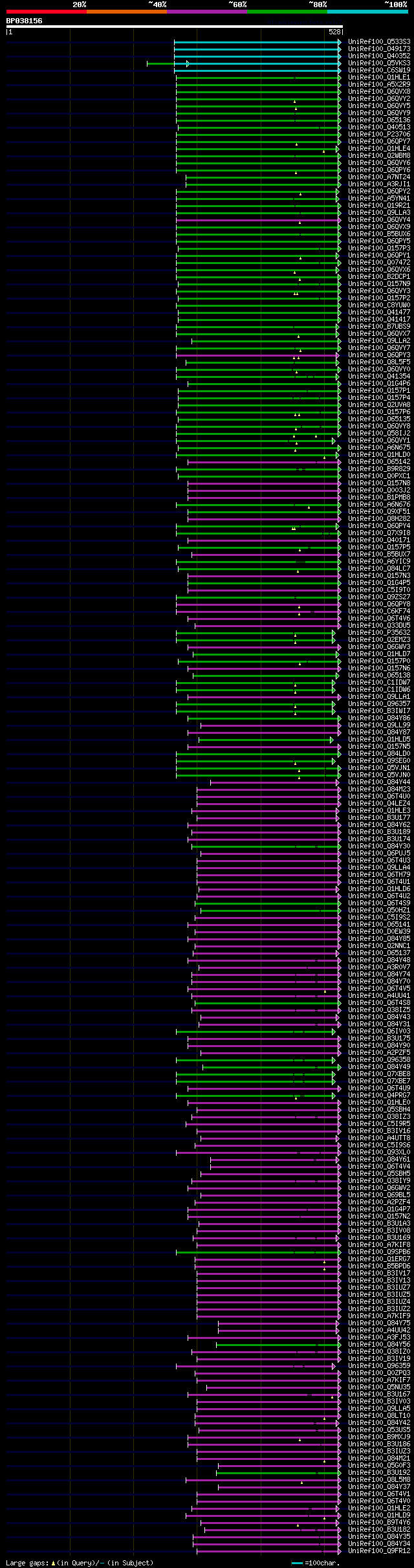Select the UniRef100_O65136 label
This screenshot has width=414, height=1568.
(x=379, y=120)
